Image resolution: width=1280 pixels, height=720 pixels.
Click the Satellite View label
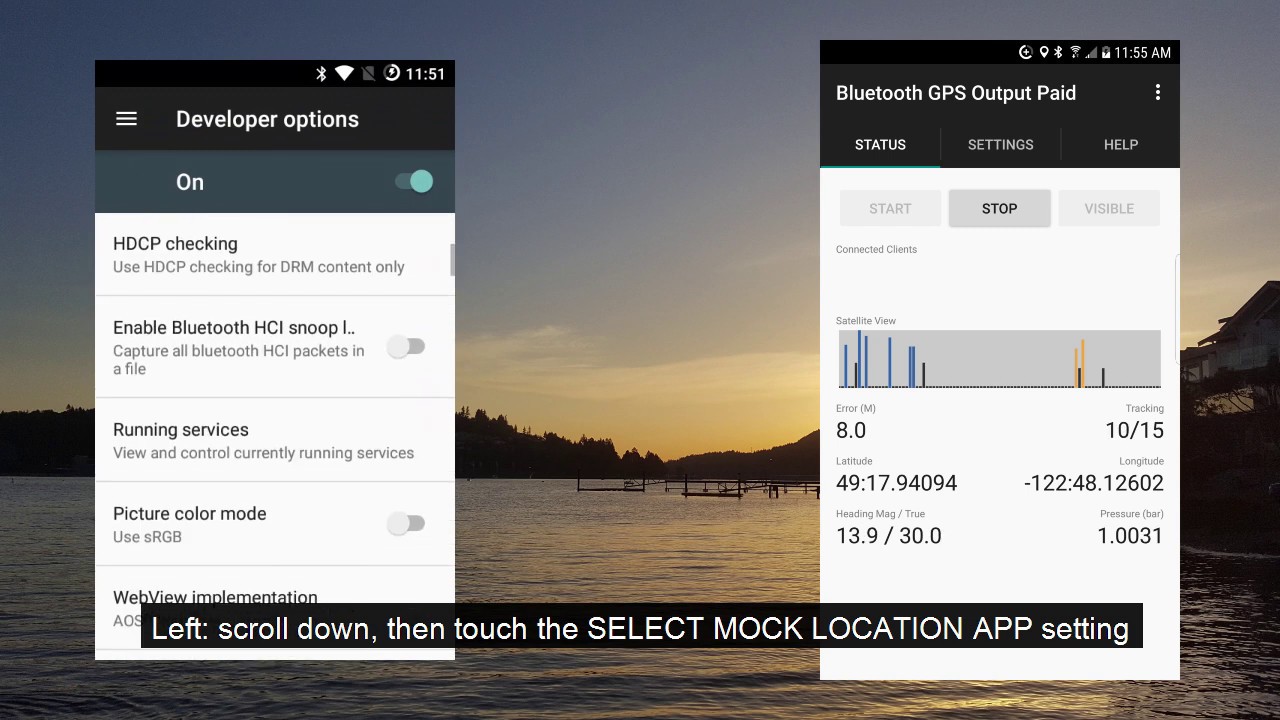(866, 321)
